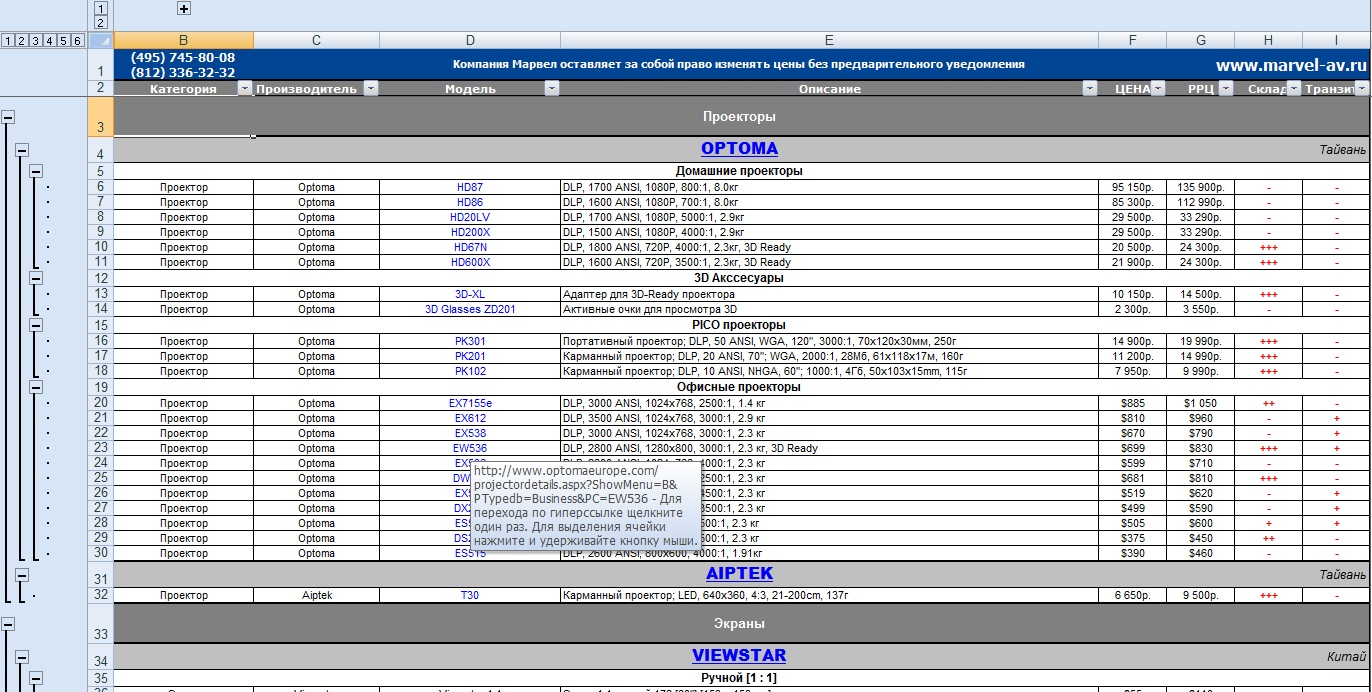Click outline level 1 row button
The height and width of the screenshot is (692, 1372).
(x=8, y=41)
